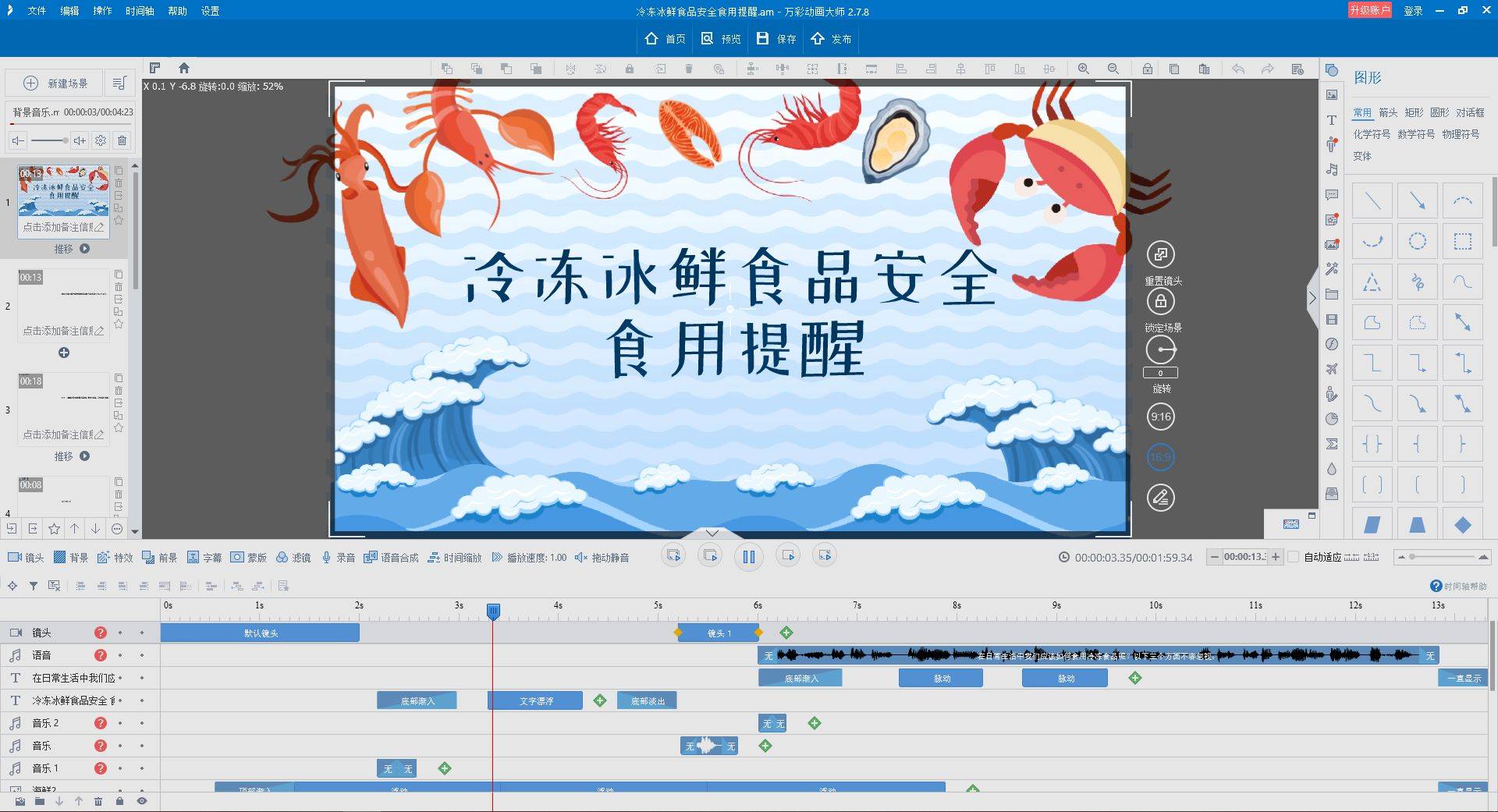1498x812 pixels.
Task: Collapse the right shapes panel arrow
Action: (1312, 297)
